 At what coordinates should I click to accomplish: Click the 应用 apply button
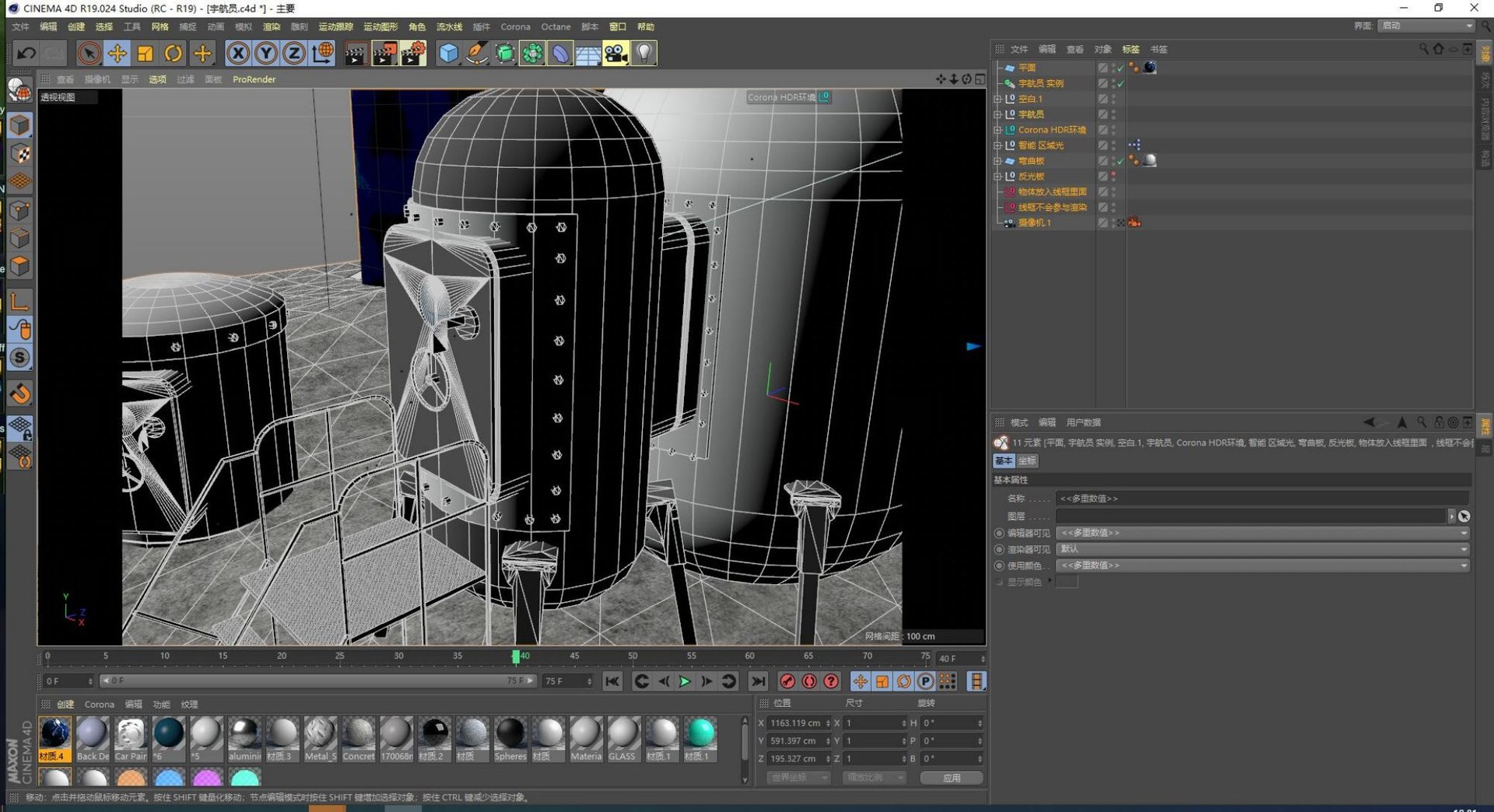click(x=951, y=778)
